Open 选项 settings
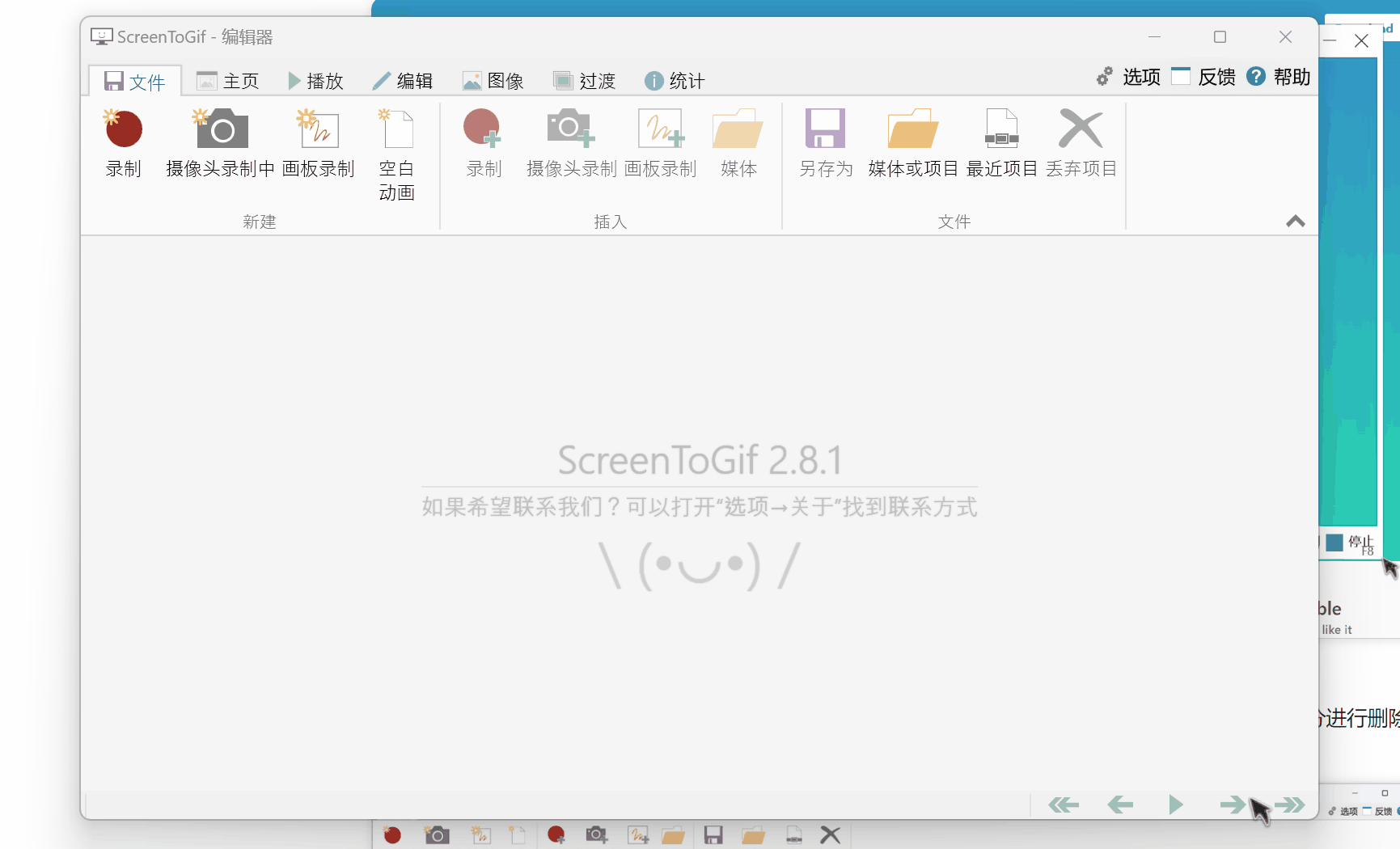Viewport: 1400px width, 849px height. click(1129, 77)
